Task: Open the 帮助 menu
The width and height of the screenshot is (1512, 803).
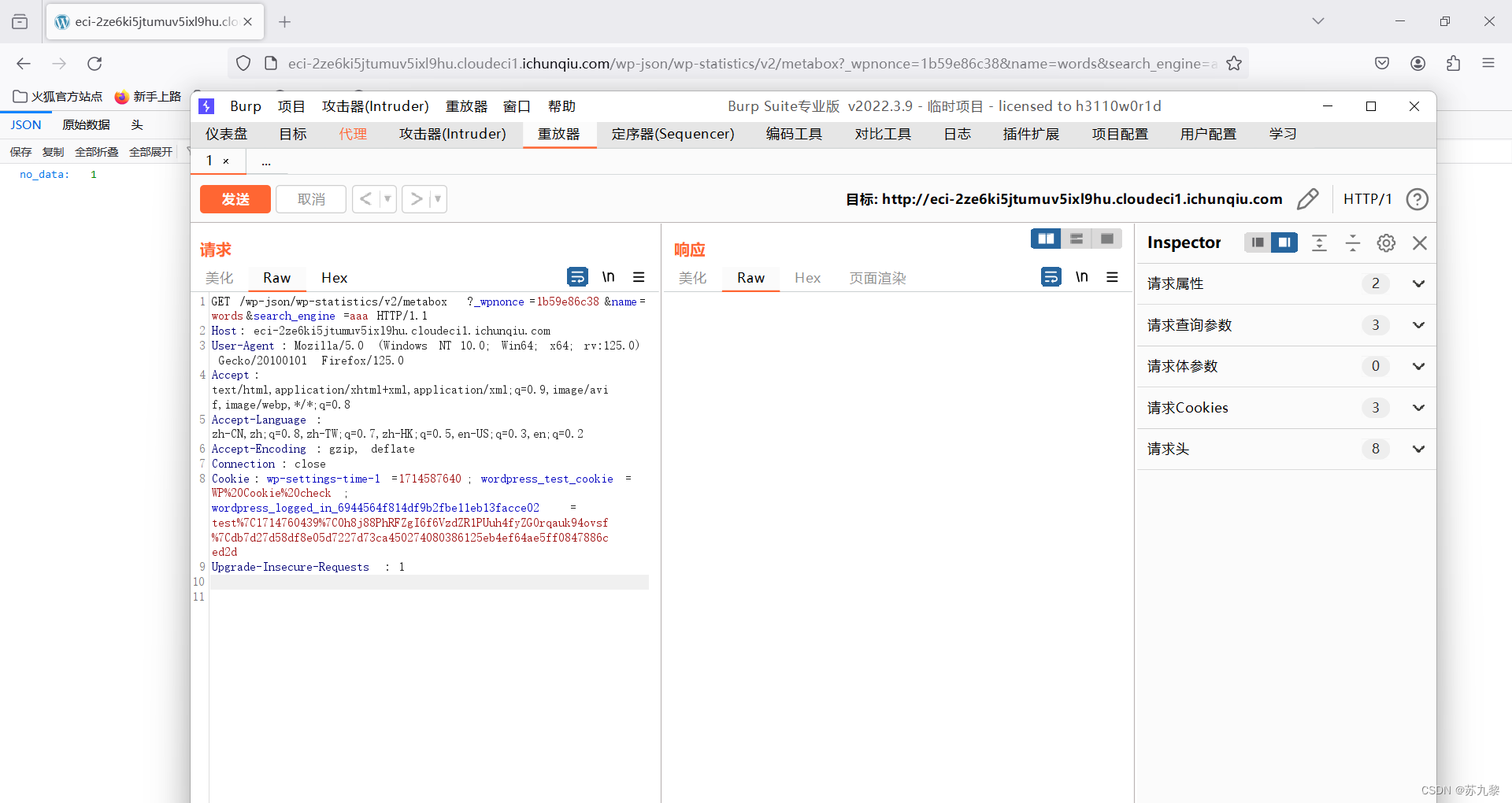Action: point(561,106)
